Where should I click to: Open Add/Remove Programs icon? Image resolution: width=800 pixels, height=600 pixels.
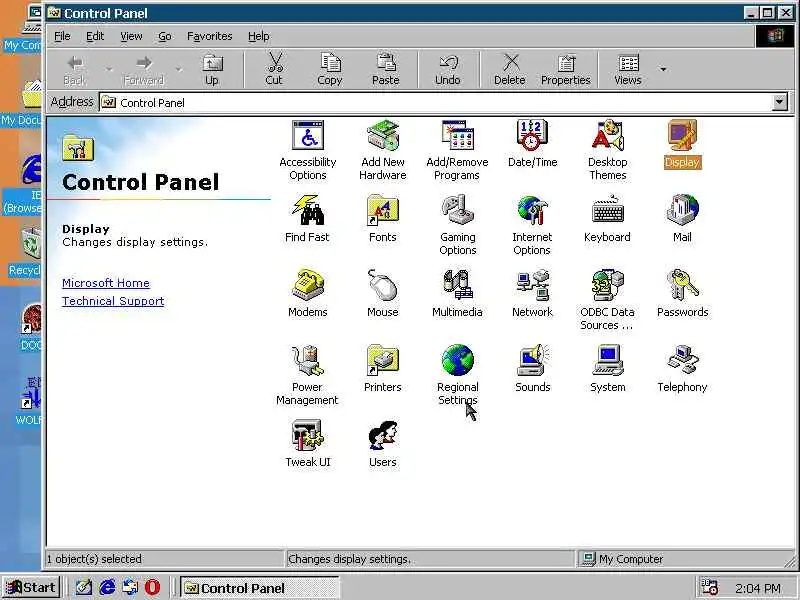point(457,150)
